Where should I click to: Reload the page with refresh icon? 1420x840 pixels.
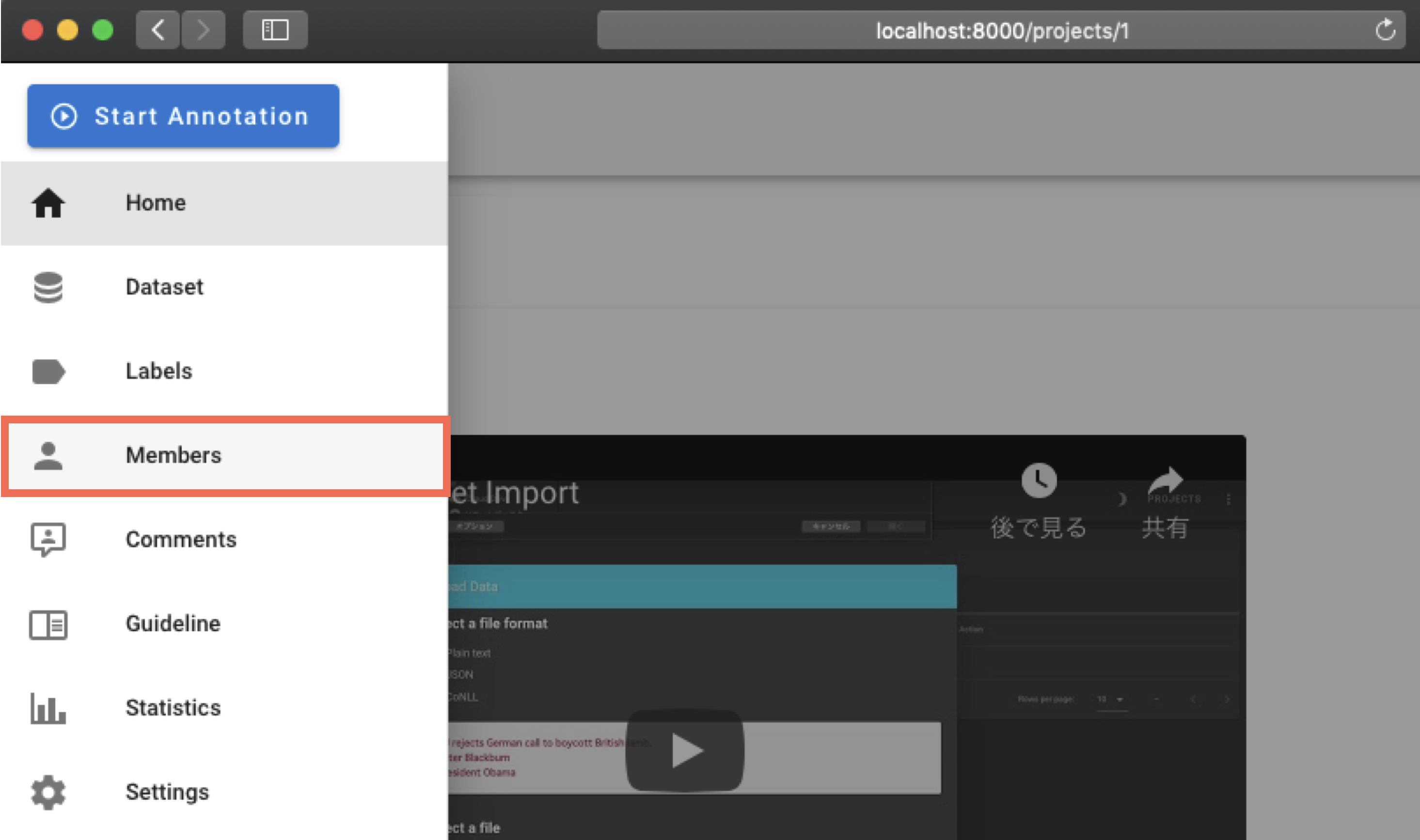coord(1385,30)
